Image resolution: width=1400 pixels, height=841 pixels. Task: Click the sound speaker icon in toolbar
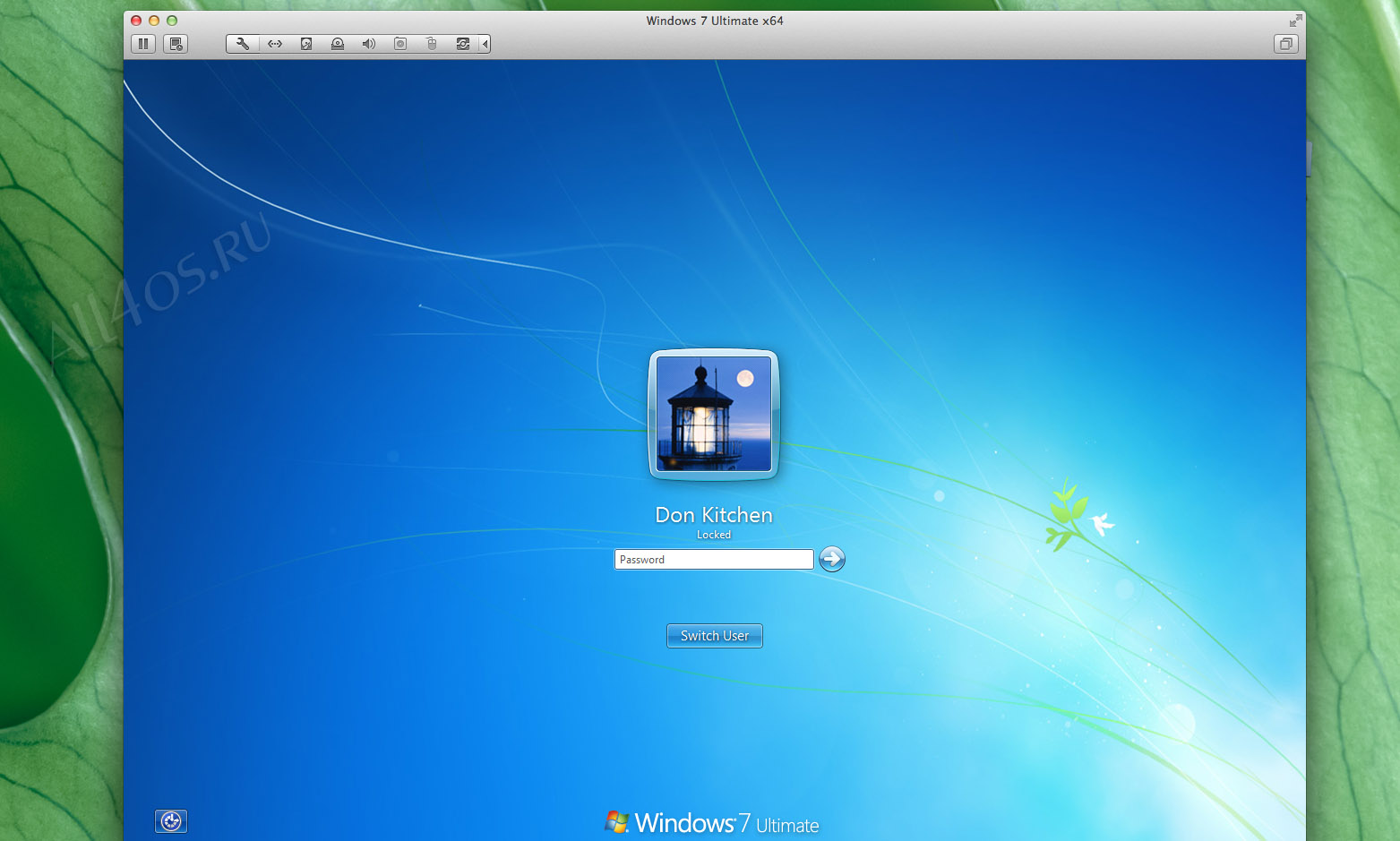point(368,44)
